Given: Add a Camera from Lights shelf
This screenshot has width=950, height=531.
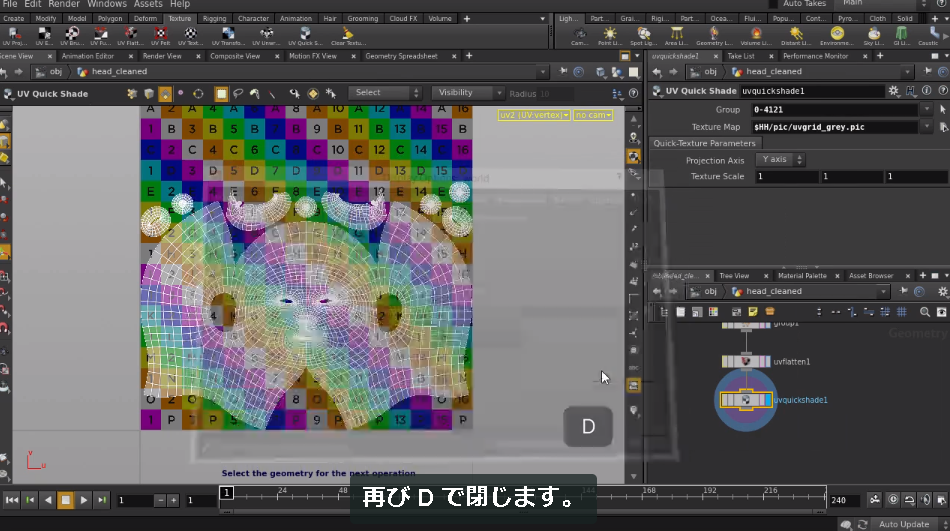Looking at the screenshot, I should (580, 36).
